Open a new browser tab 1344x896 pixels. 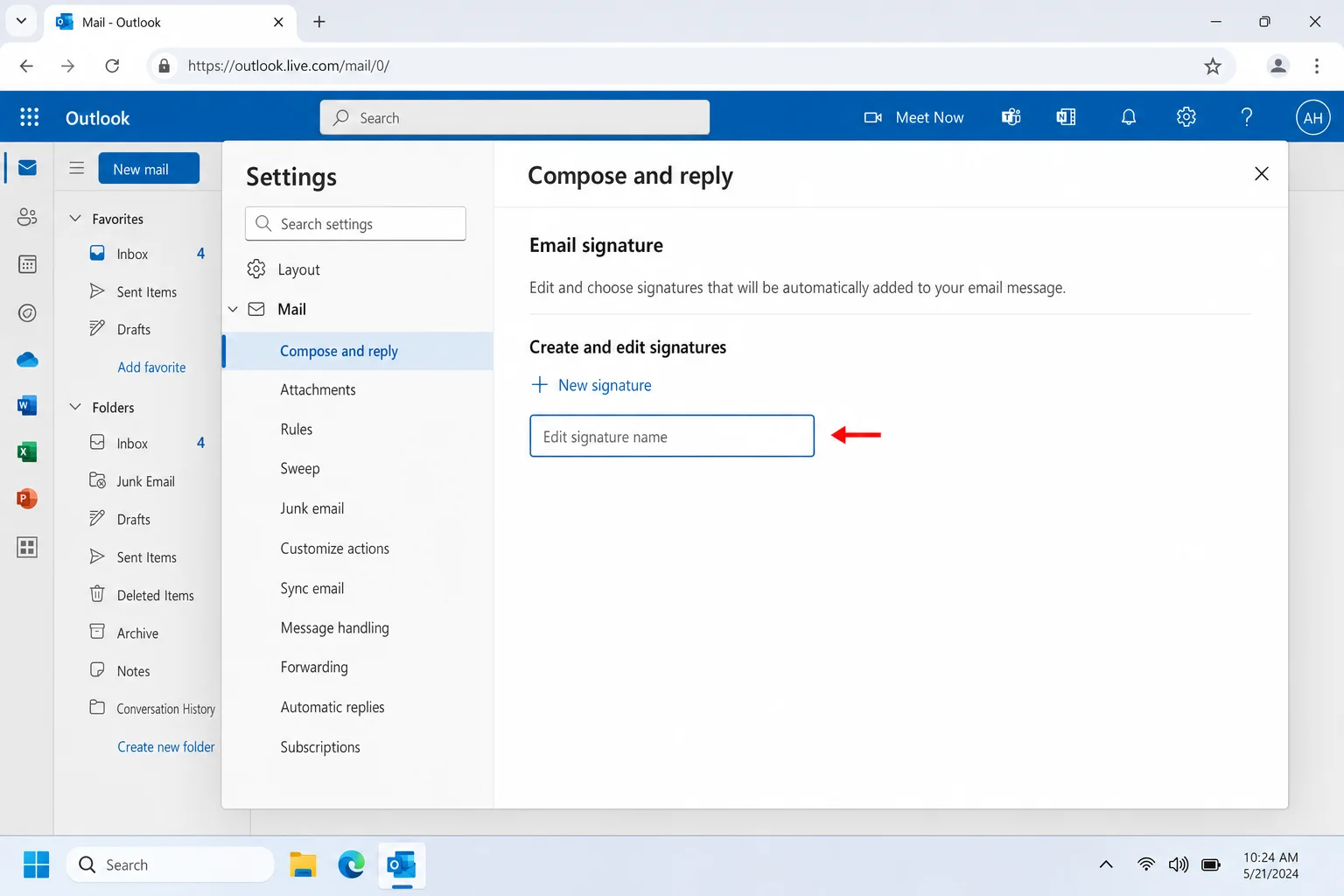[x=319, y=22]
